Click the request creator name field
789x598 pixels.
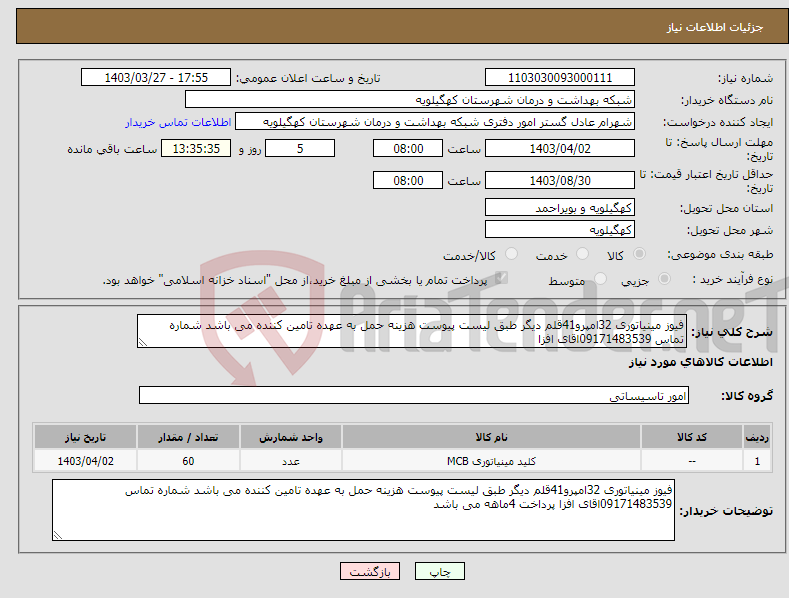pyautogui.click(x=435, y=122)
